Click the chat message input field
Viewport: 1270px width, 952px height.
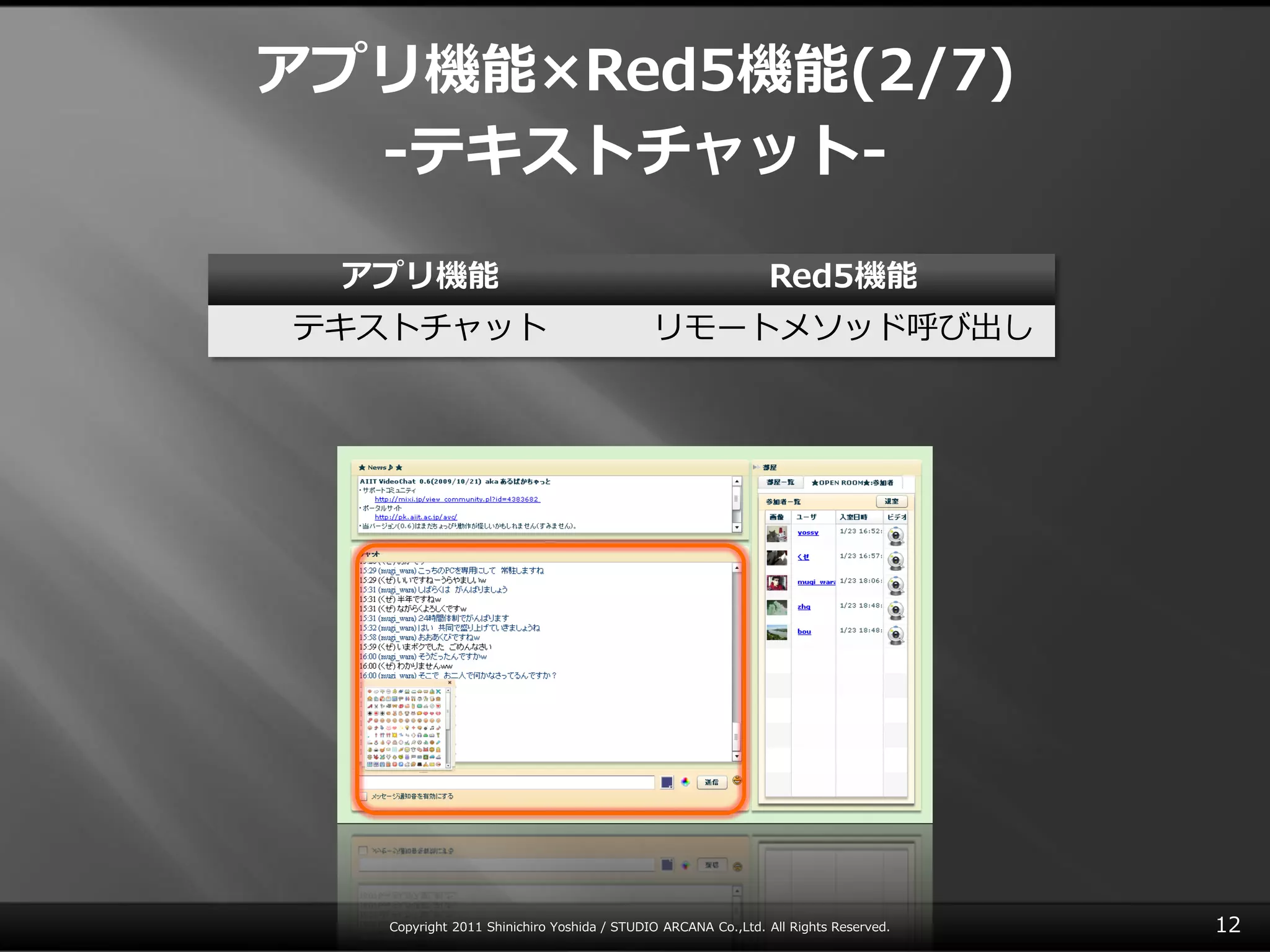coord(507,782)
